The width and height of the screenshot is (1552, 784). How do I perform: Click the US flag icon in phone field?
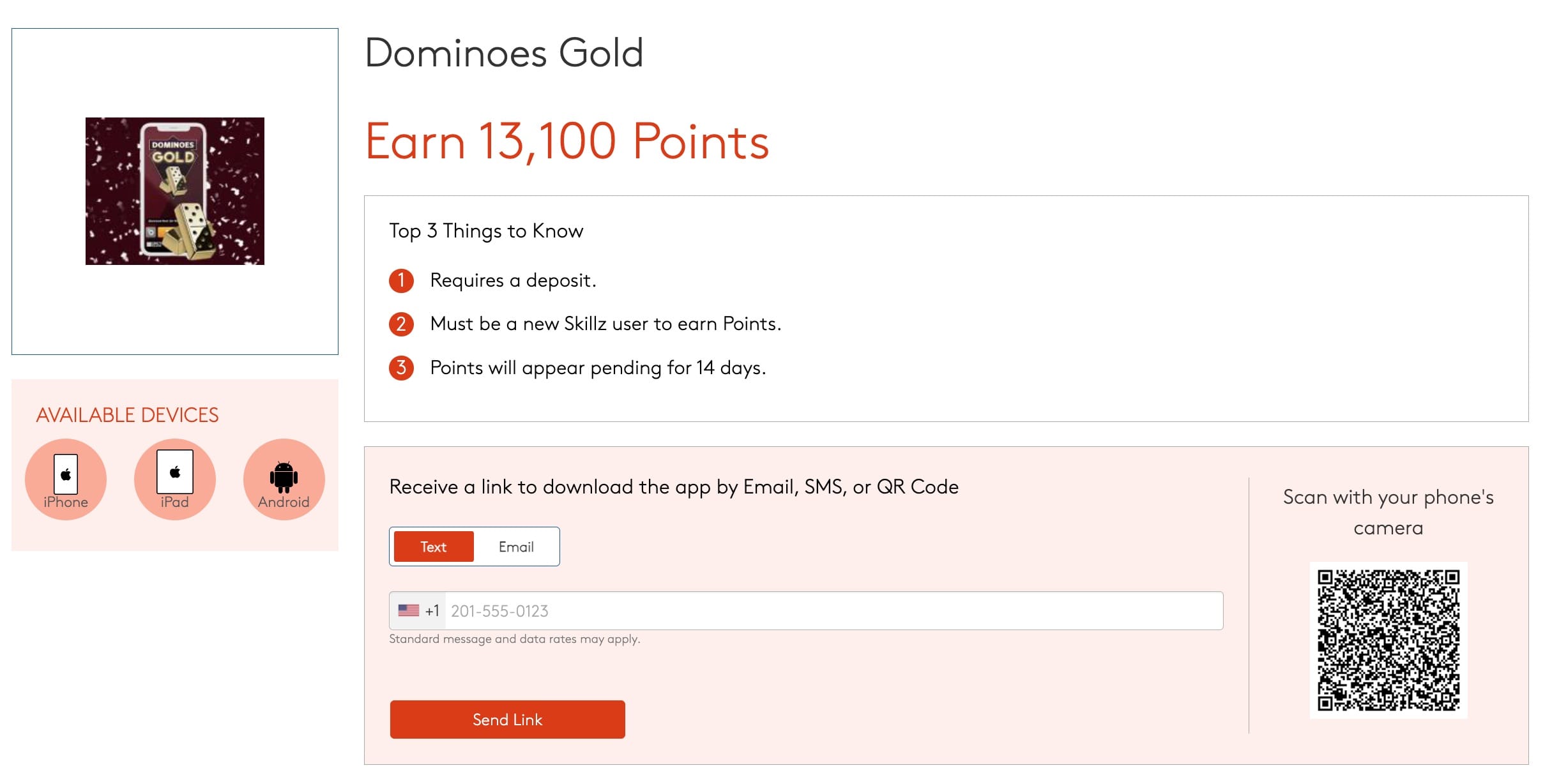[409, 610]
